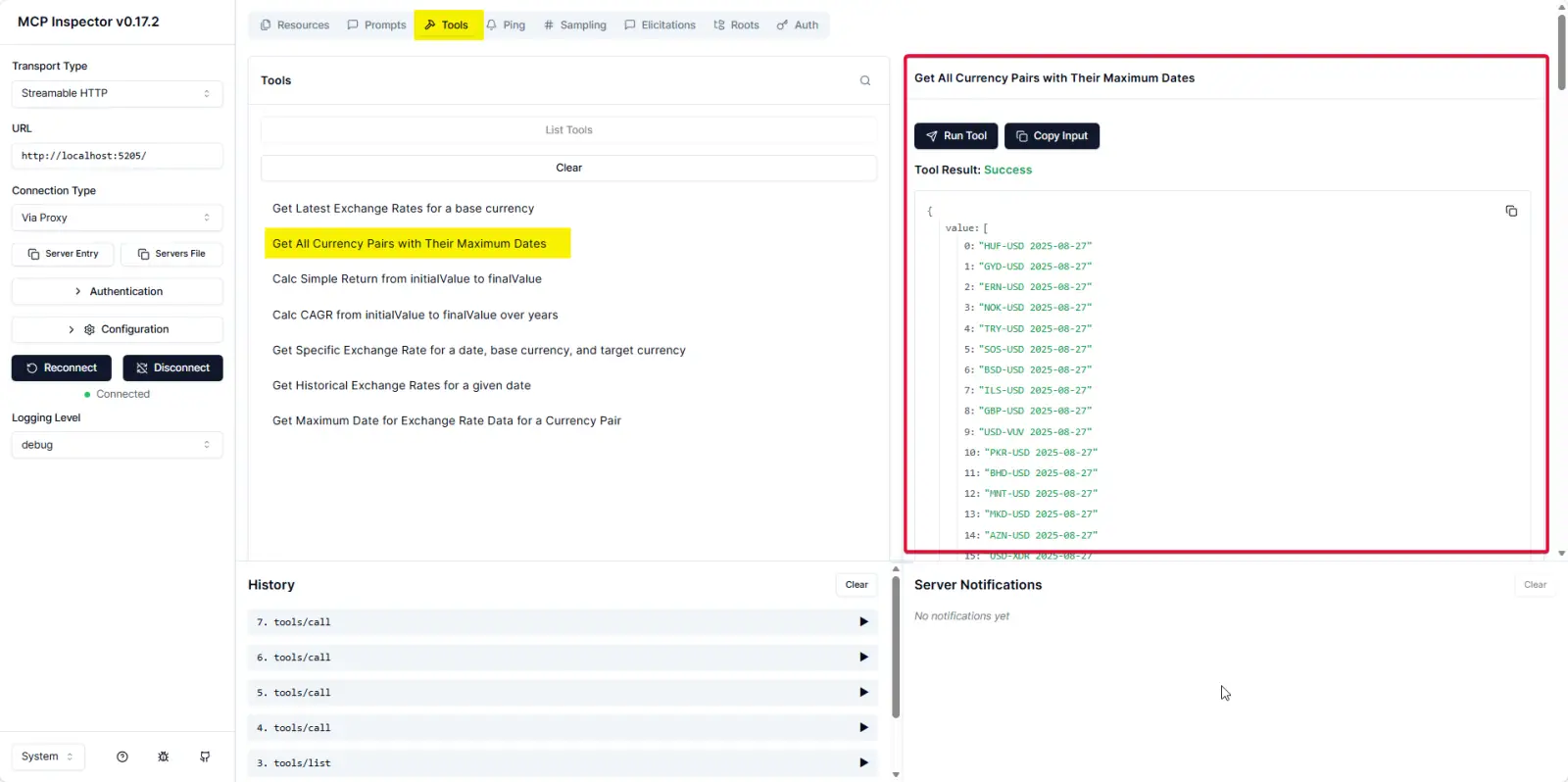This screenshot has width=1568, height=782.
Task: Click the URL input field
Action: click(x=117, y=156)
